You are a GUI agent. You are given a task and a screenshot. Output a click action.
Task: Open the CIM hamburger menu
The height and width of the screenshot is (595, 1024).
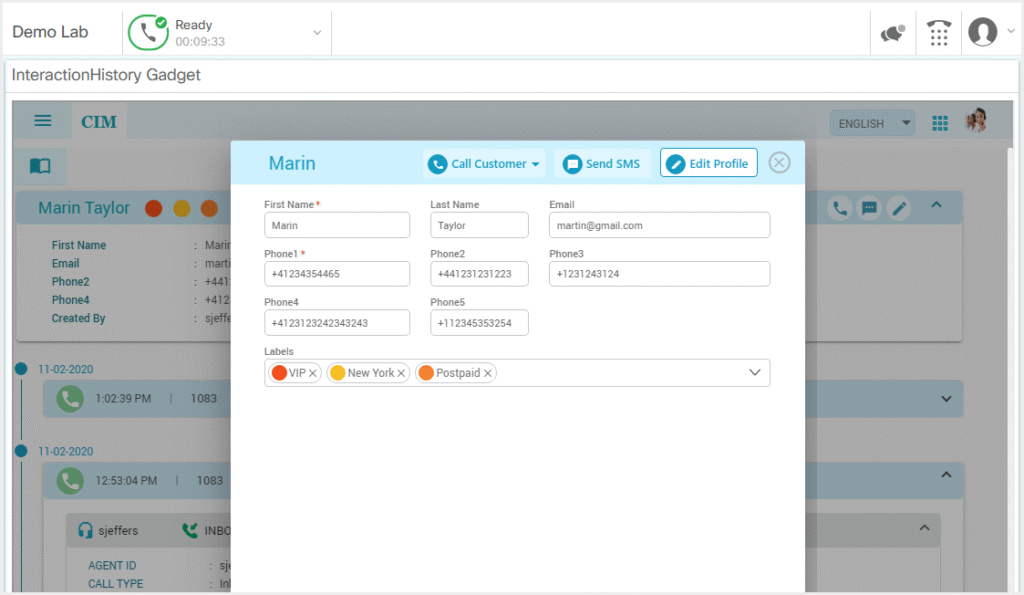[x=42, y=121]
